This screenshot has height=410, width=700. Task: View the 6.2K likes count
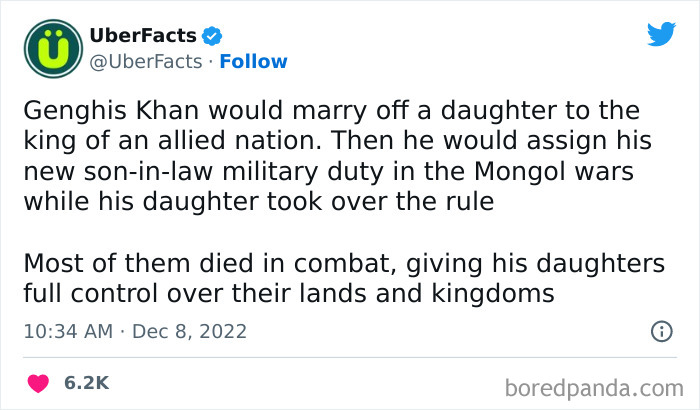86,383
